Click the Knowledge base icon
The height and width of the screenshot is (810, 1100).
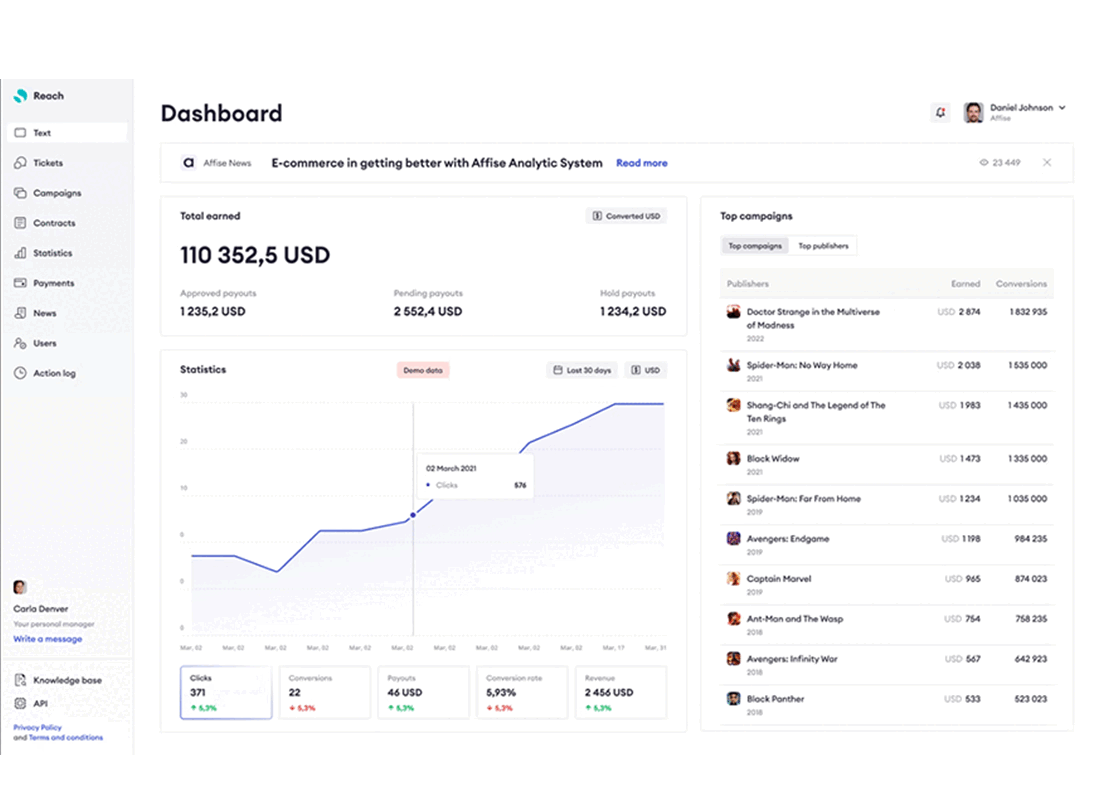coord(20,680)
